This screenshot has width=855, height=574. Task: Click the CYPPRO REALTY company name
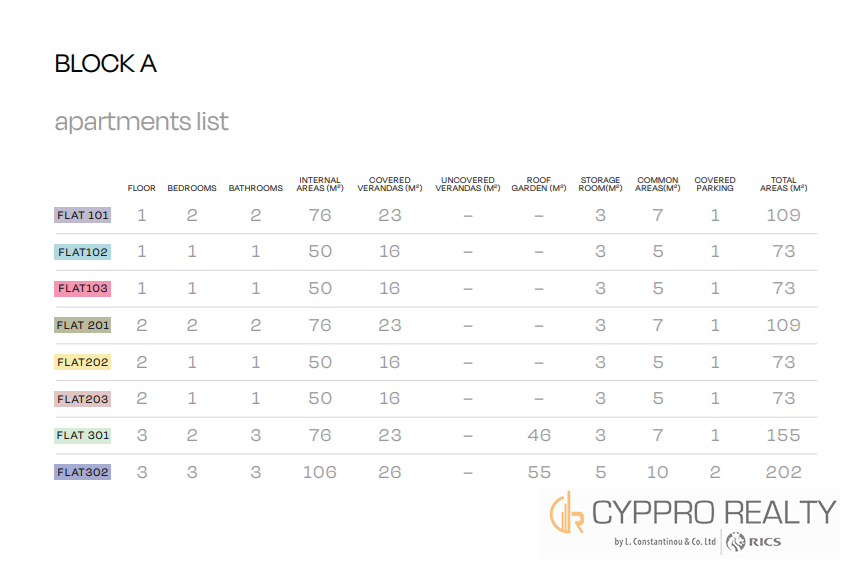coord(713,512)
